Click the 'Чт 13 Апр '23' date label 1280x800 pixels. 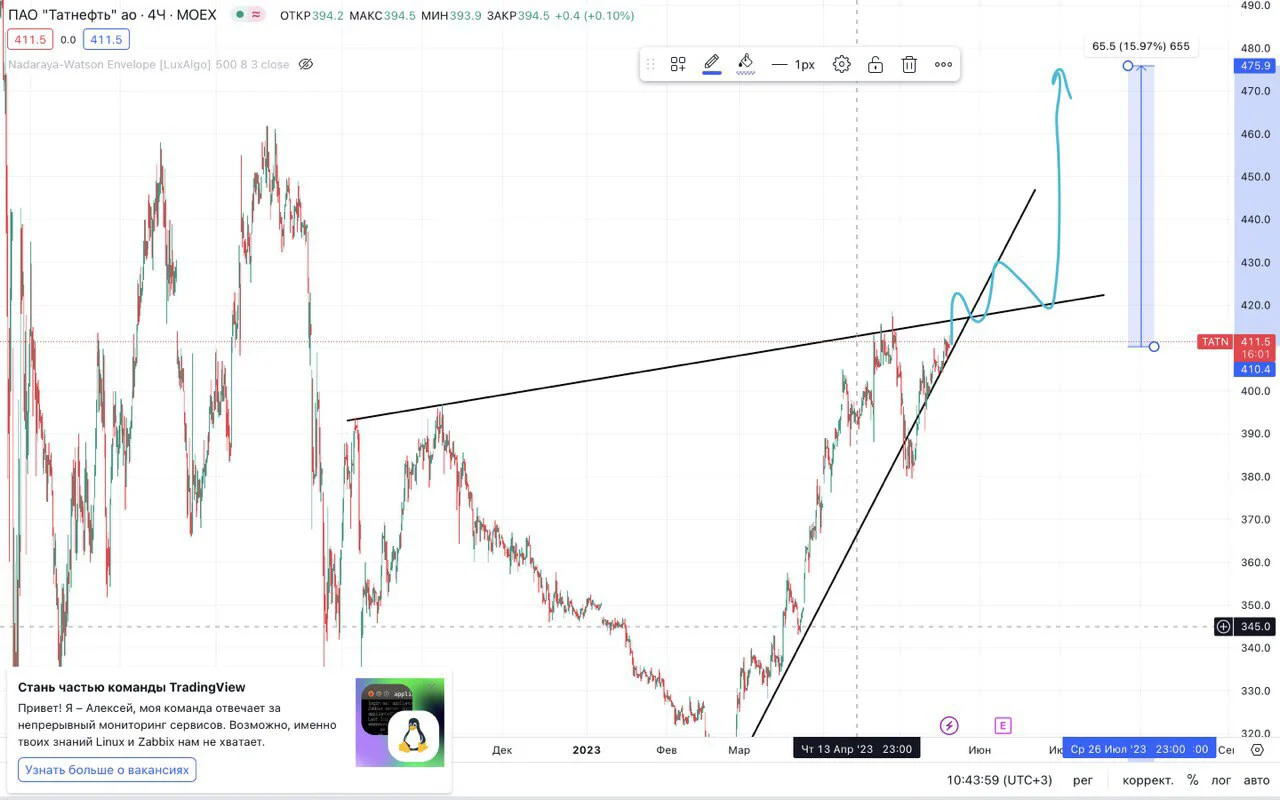click(856, 749)
